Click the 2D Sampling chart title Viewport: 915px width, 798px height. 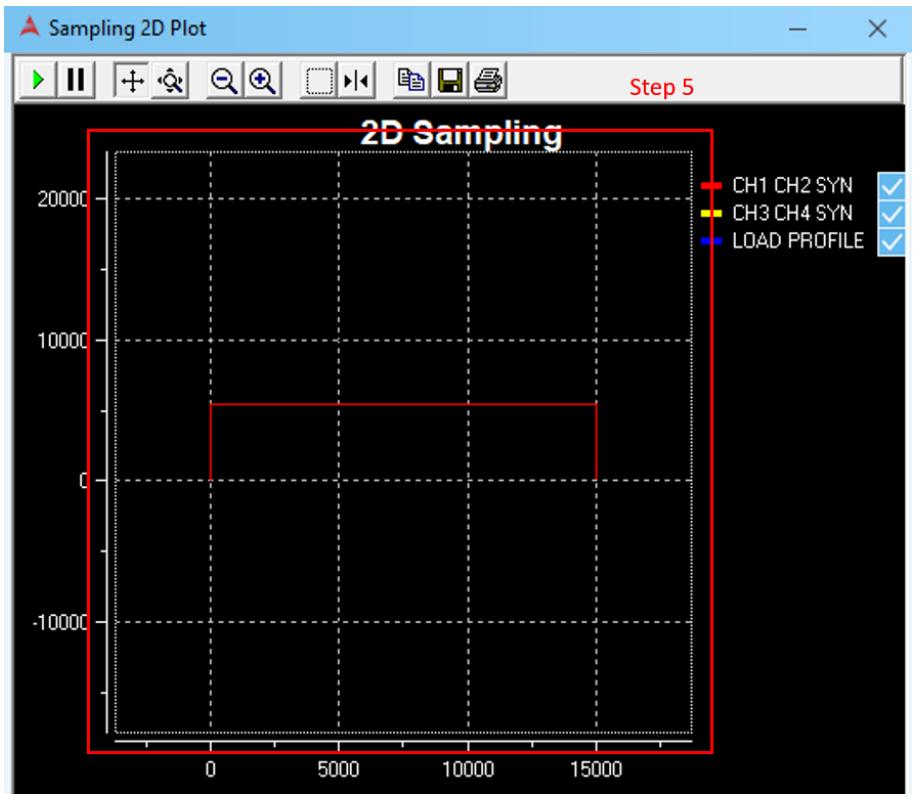461,133
